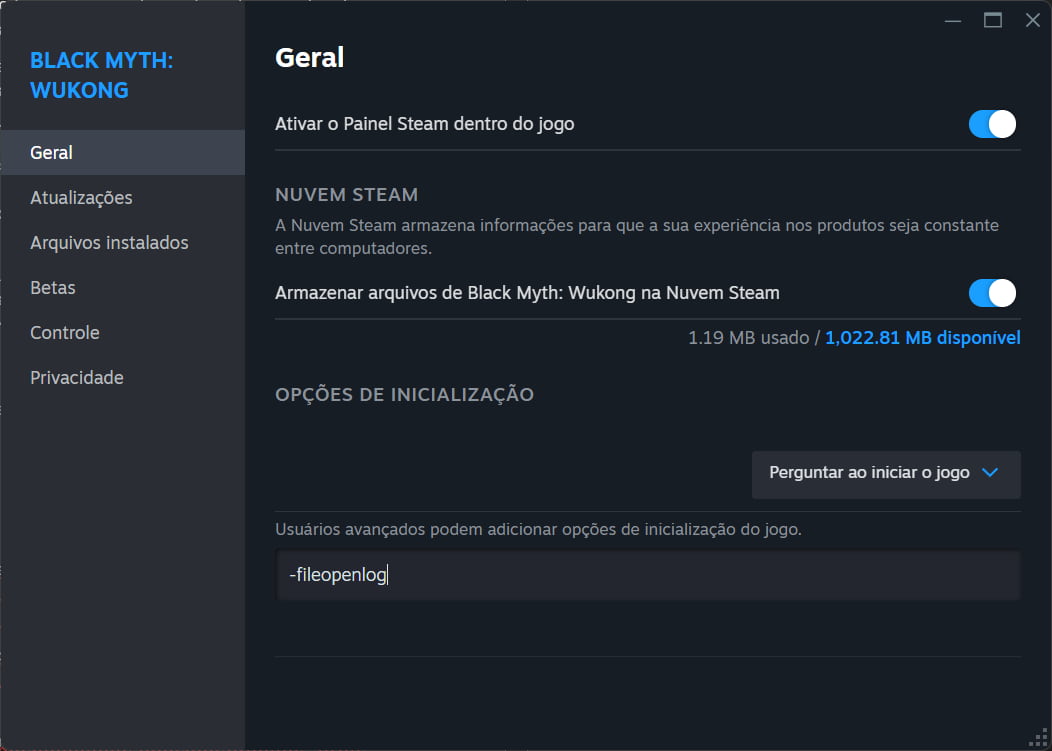Open the Controle settings page
This screenshot has height=751, width=1052.
(x=122, y=332)
